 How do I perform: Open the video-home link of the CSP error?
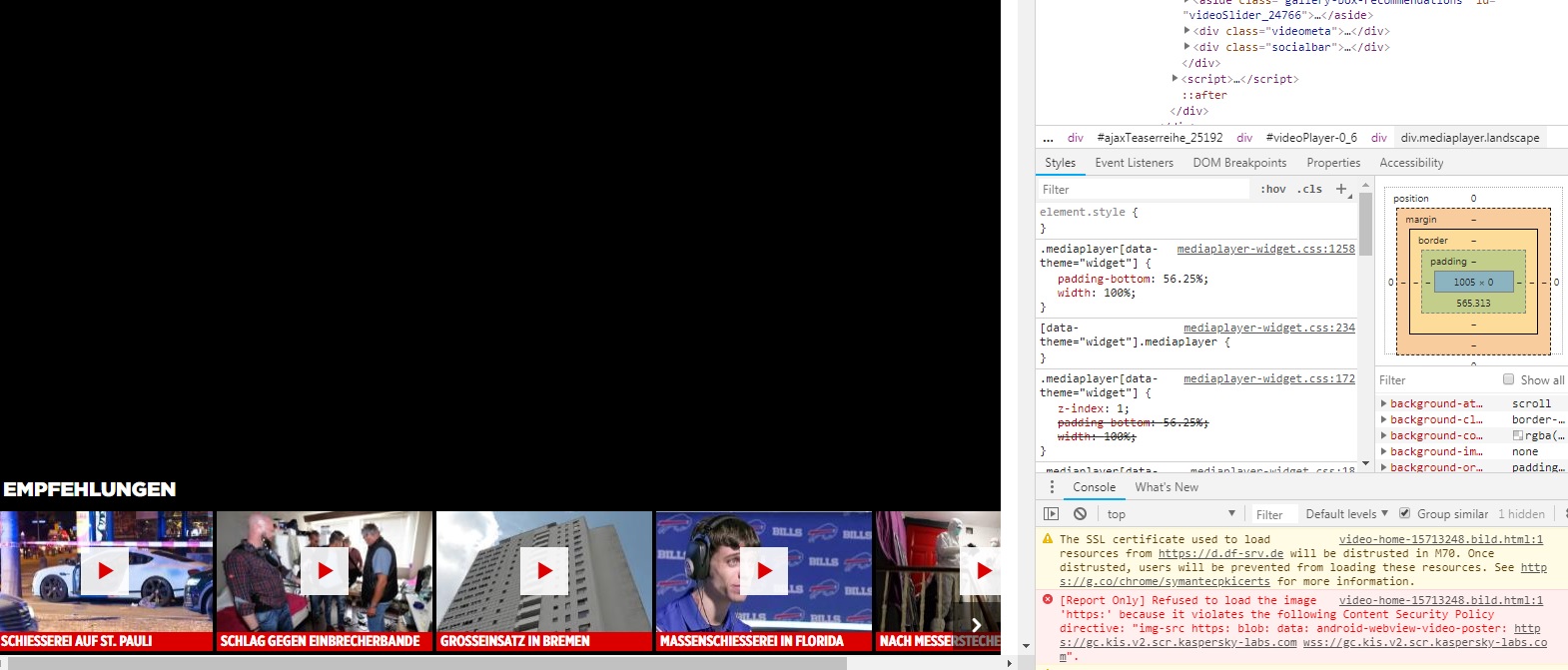click(1440, 600)
